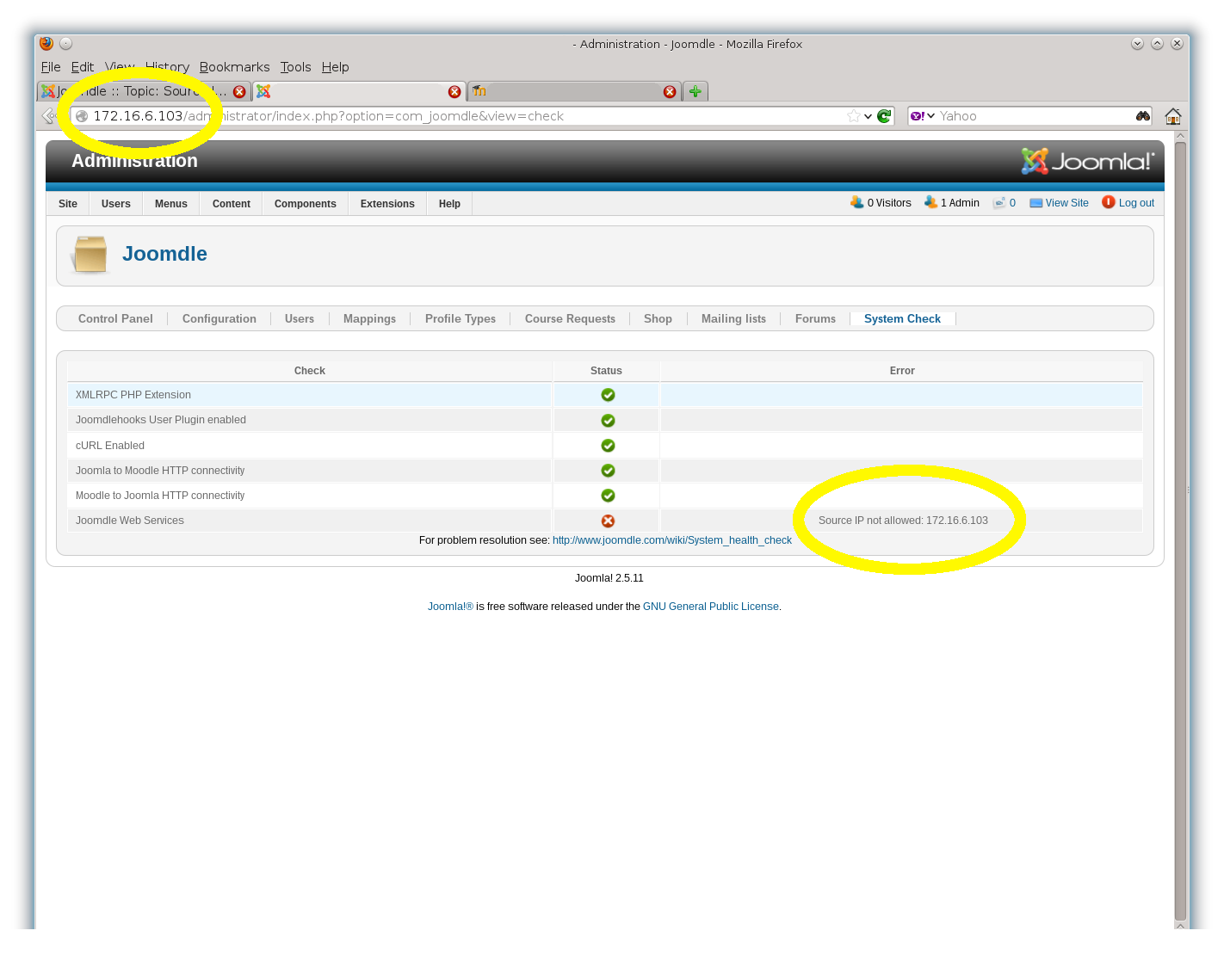
Task: Close the middle Joomla browser tab
Action: (454, 92)
